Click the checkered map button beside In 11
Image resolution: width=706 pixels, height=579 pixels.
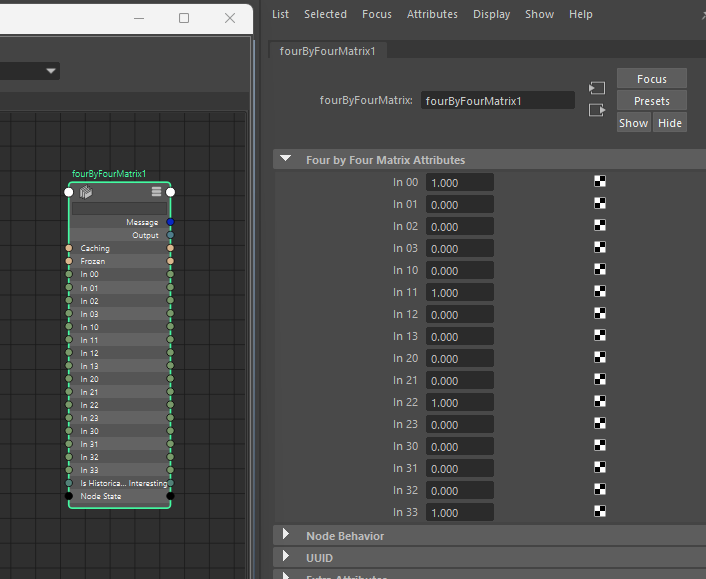pyautogui.click(x=600, y=292)
